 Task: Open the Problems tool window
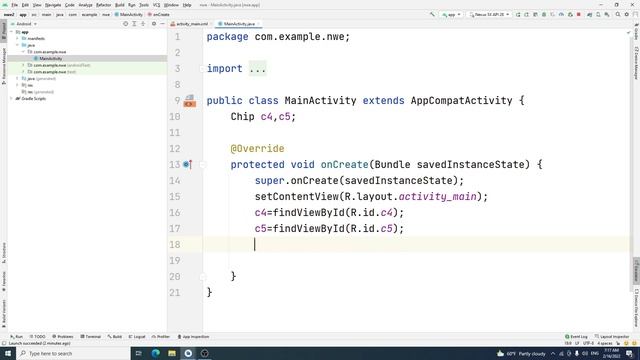click(x=63, y=337)
